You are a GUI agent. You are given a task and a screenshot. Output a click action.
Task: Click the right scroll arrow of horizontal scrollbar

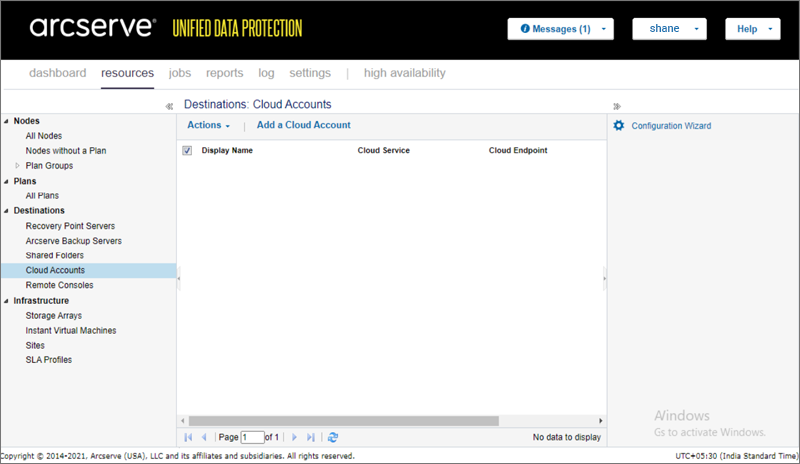coord(601,421)
